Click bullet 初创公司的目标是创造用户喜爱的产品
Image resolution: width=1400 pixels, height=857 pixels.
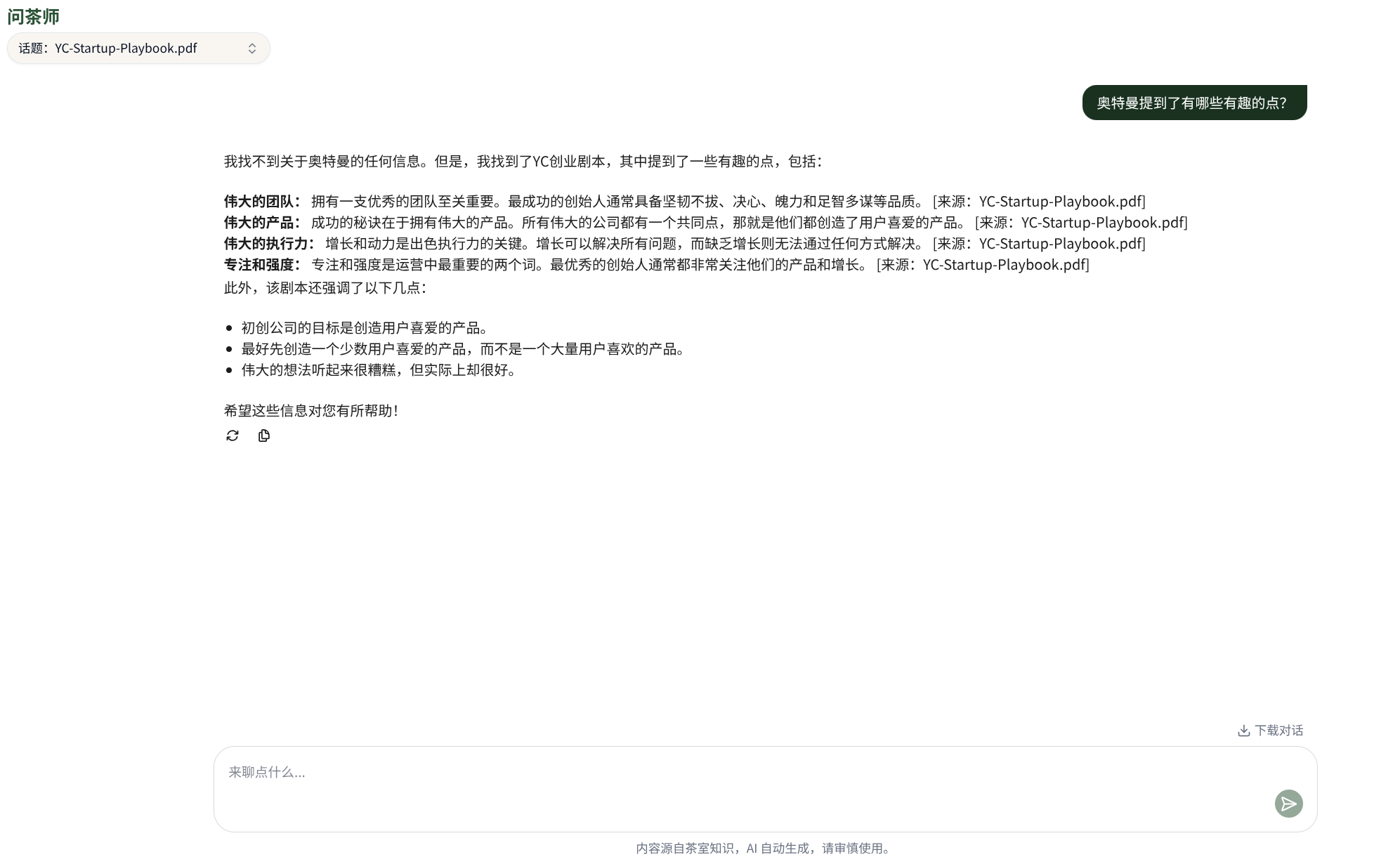pos(365,328)
